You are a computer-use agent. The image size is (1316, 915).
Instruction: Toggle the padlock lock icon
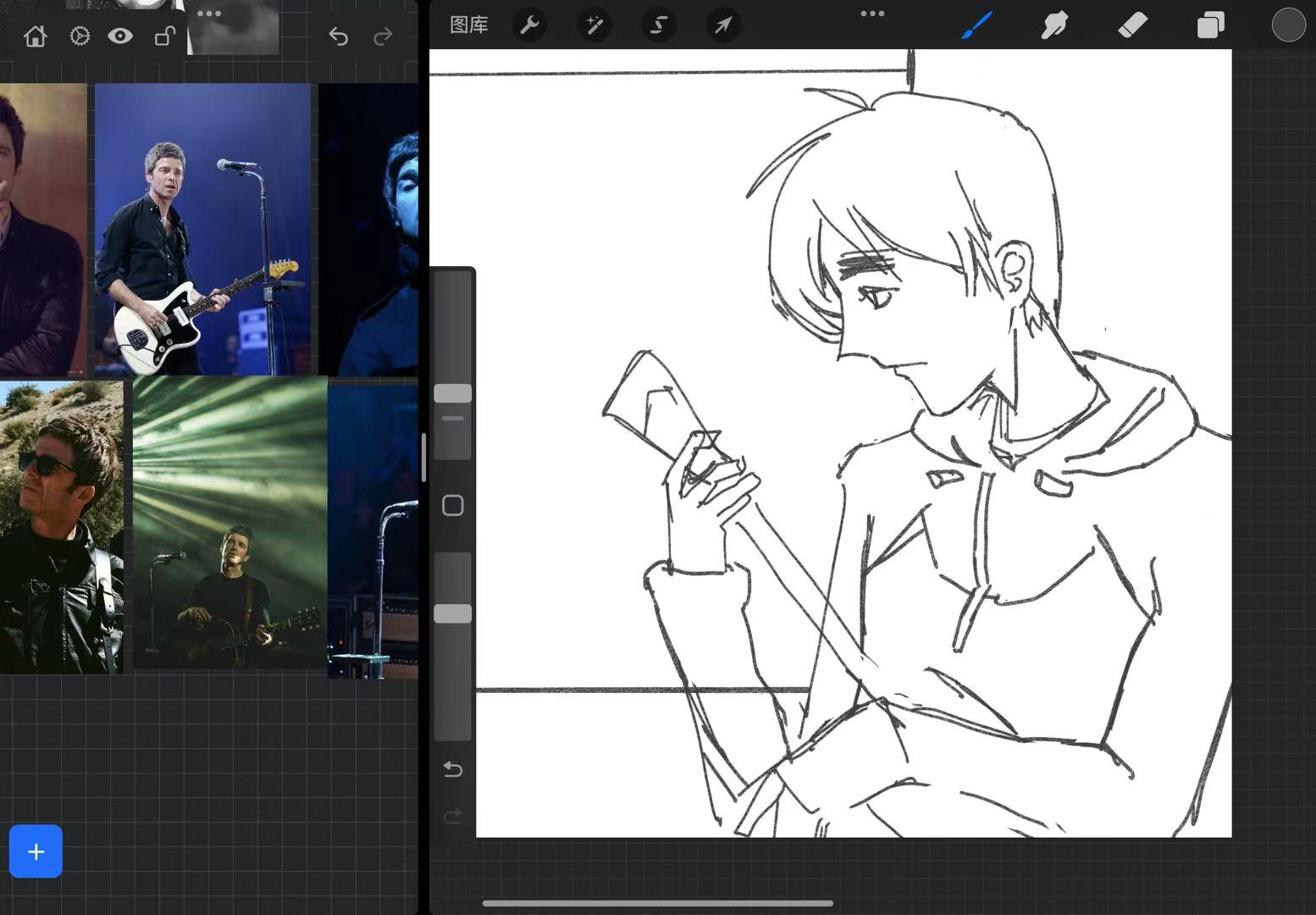(x=164, y=36)
